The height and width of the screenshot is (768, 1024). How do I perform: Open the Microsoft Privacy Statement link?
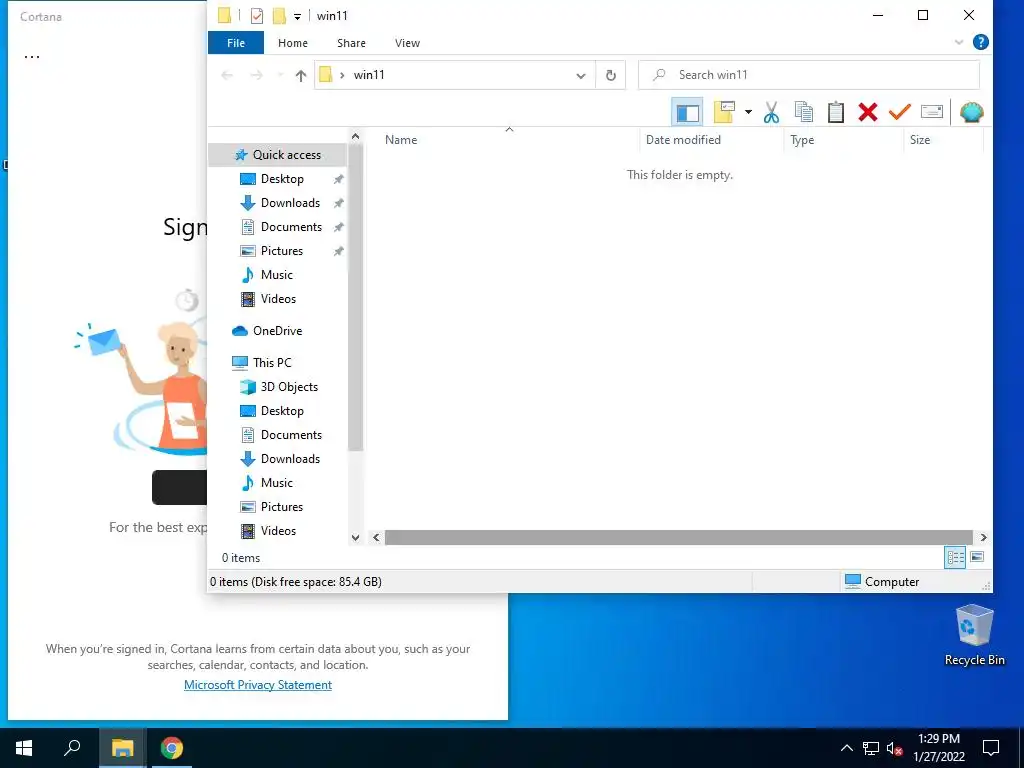(x=258, y=684)
